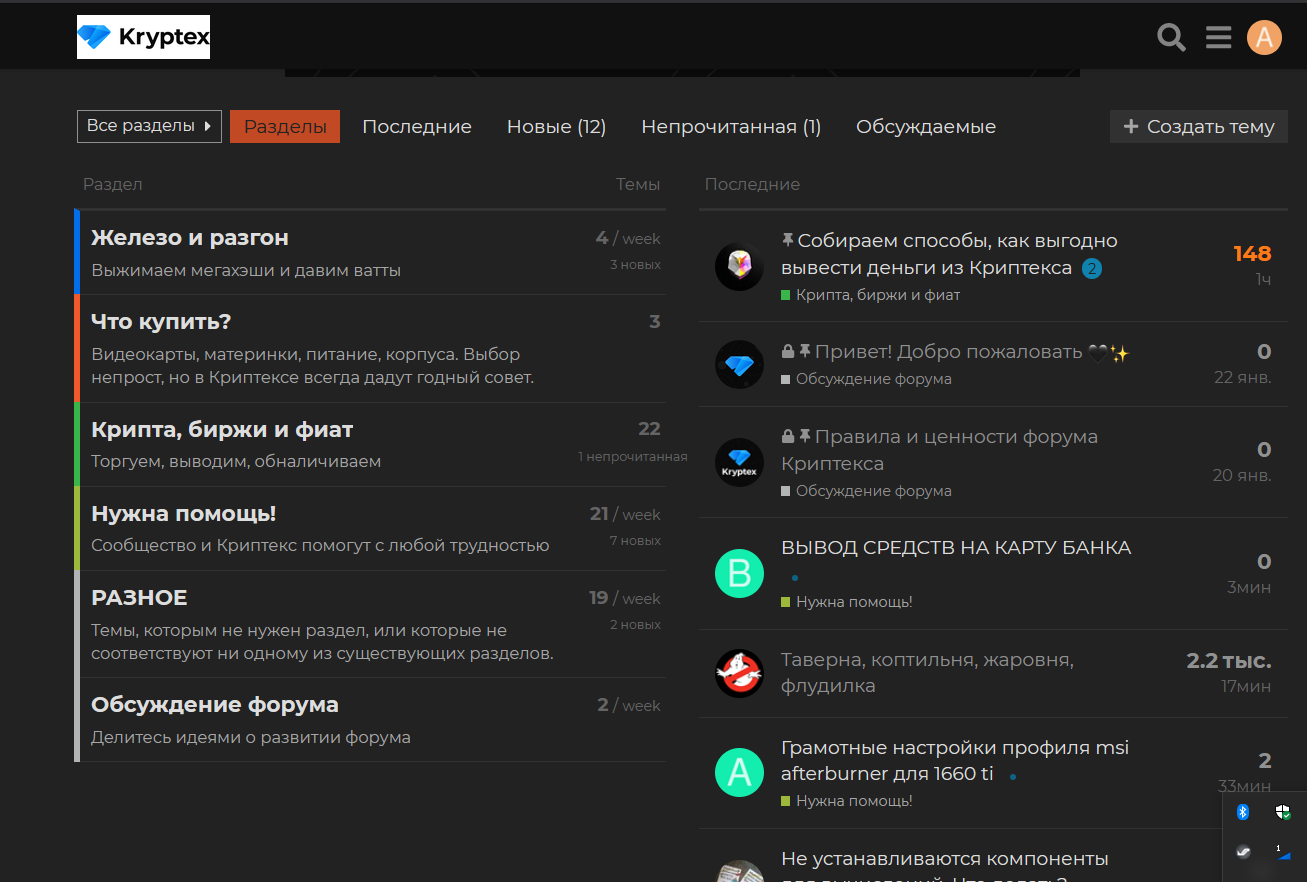Open the Нужна помощь! section heading

[183, 513]
